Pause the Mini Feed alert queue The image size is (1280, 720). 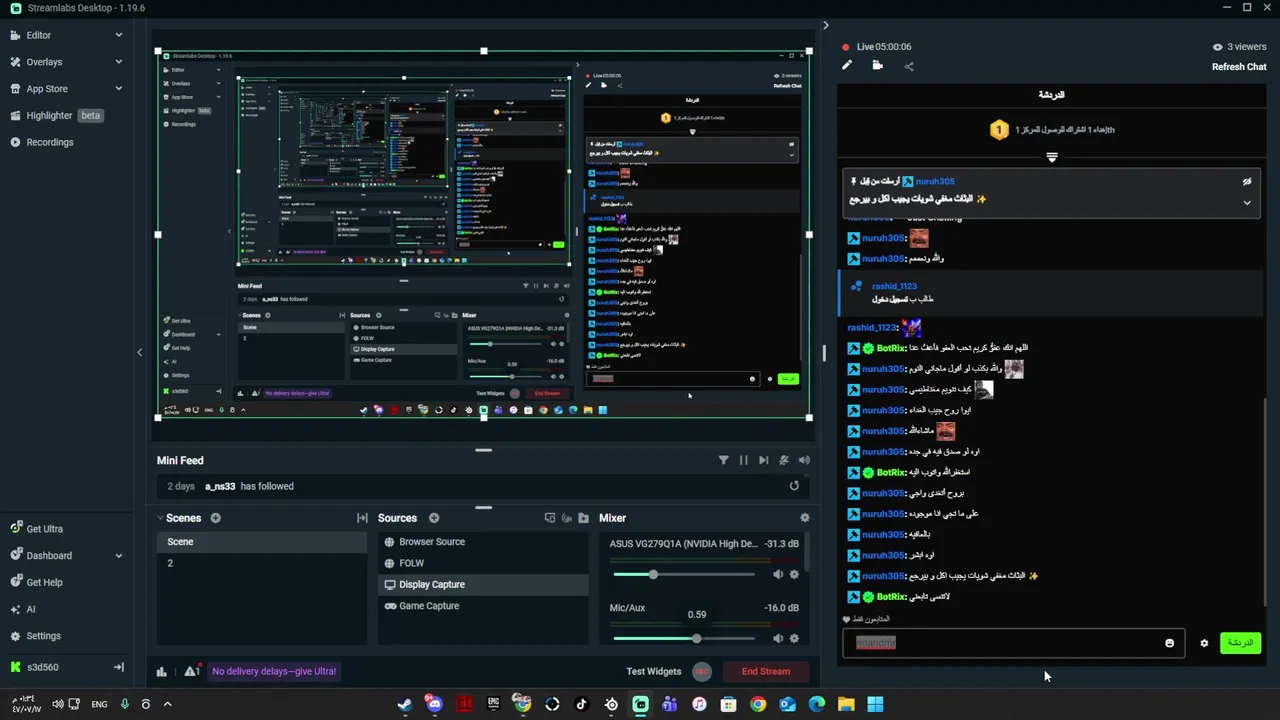point(743,460)
